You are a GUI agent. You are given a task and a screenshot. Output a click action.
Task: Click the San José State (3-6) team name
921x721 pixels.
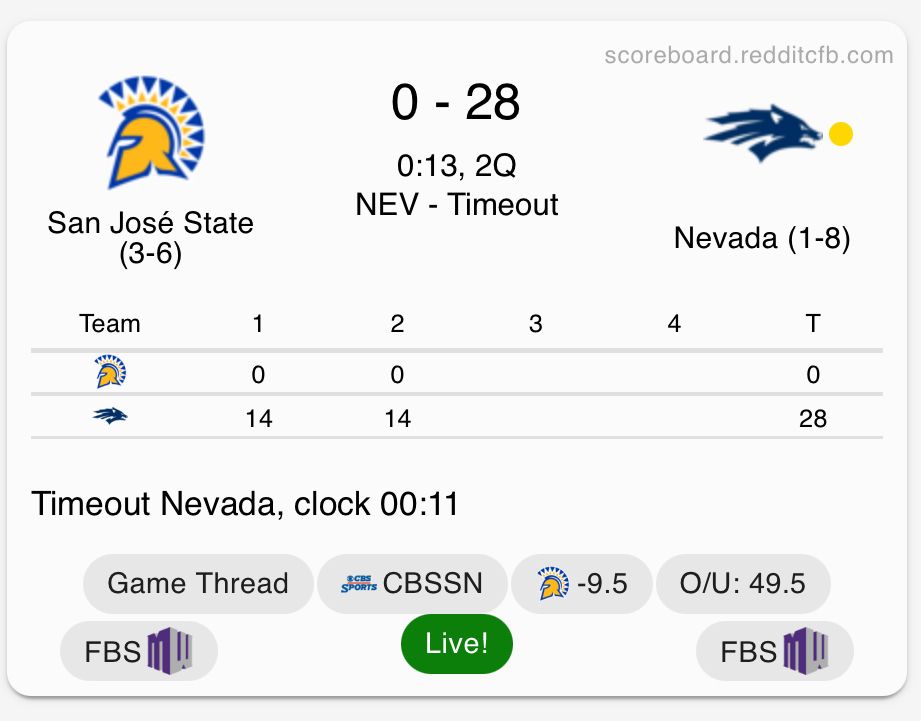(151, 237)
